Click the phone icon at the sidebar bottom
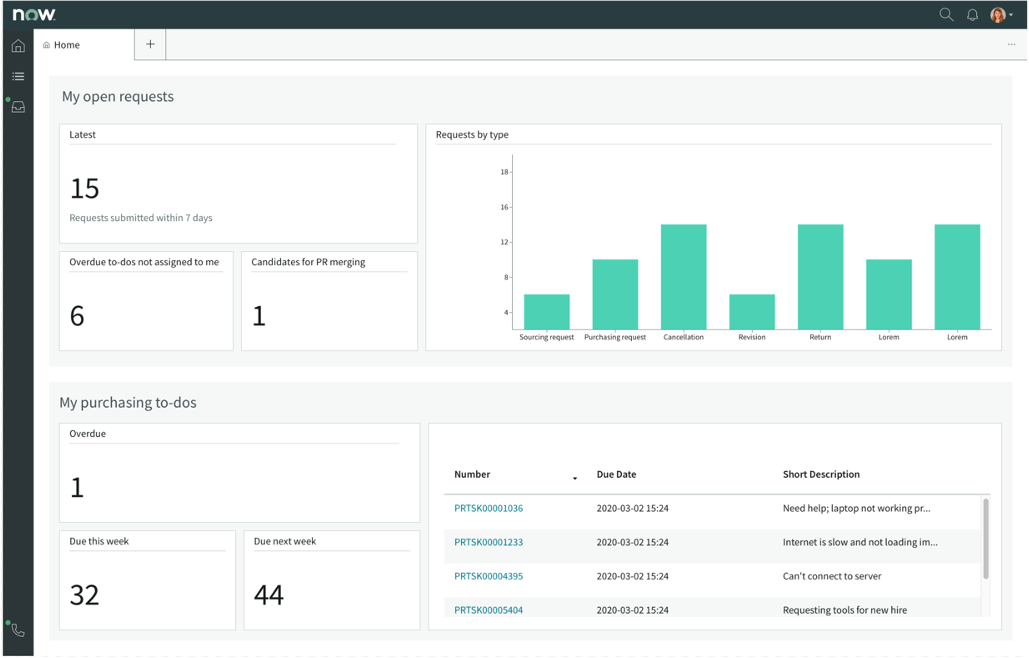This screenshot has width=1029, height=658. (x=17, y=629)
